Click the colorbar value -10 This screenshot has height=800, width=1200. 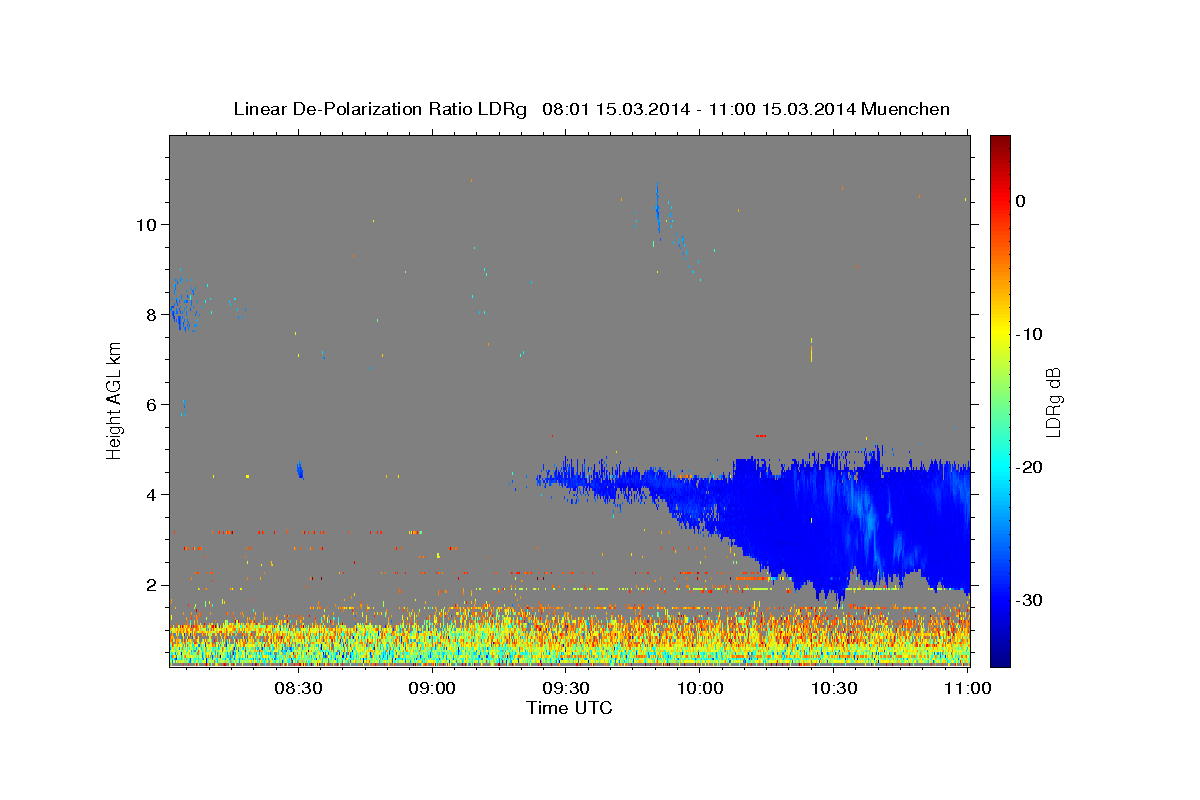(x=1030, y=334)
